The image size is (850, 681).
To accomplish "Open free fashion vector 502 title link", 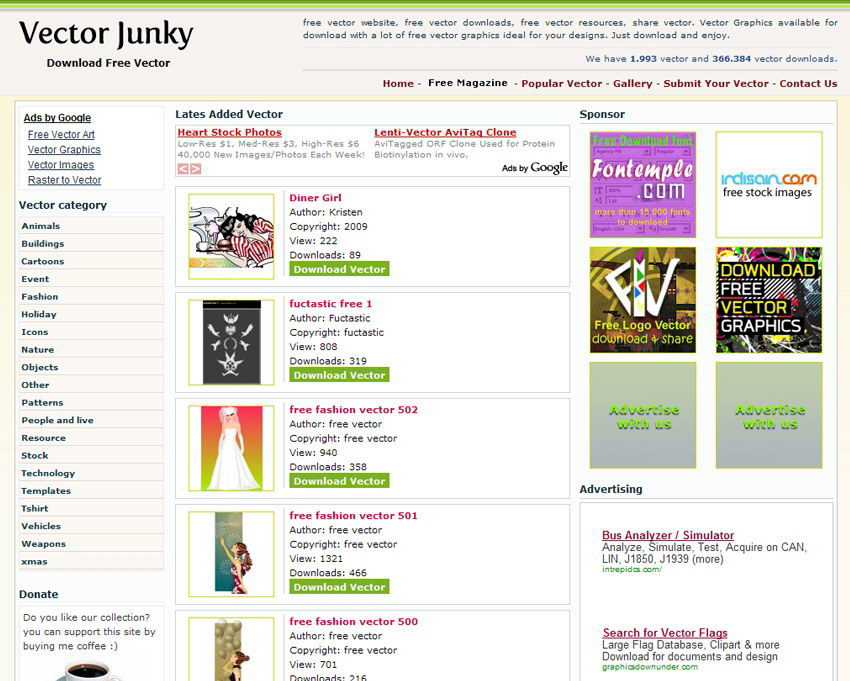I will (x=353, y=409).
